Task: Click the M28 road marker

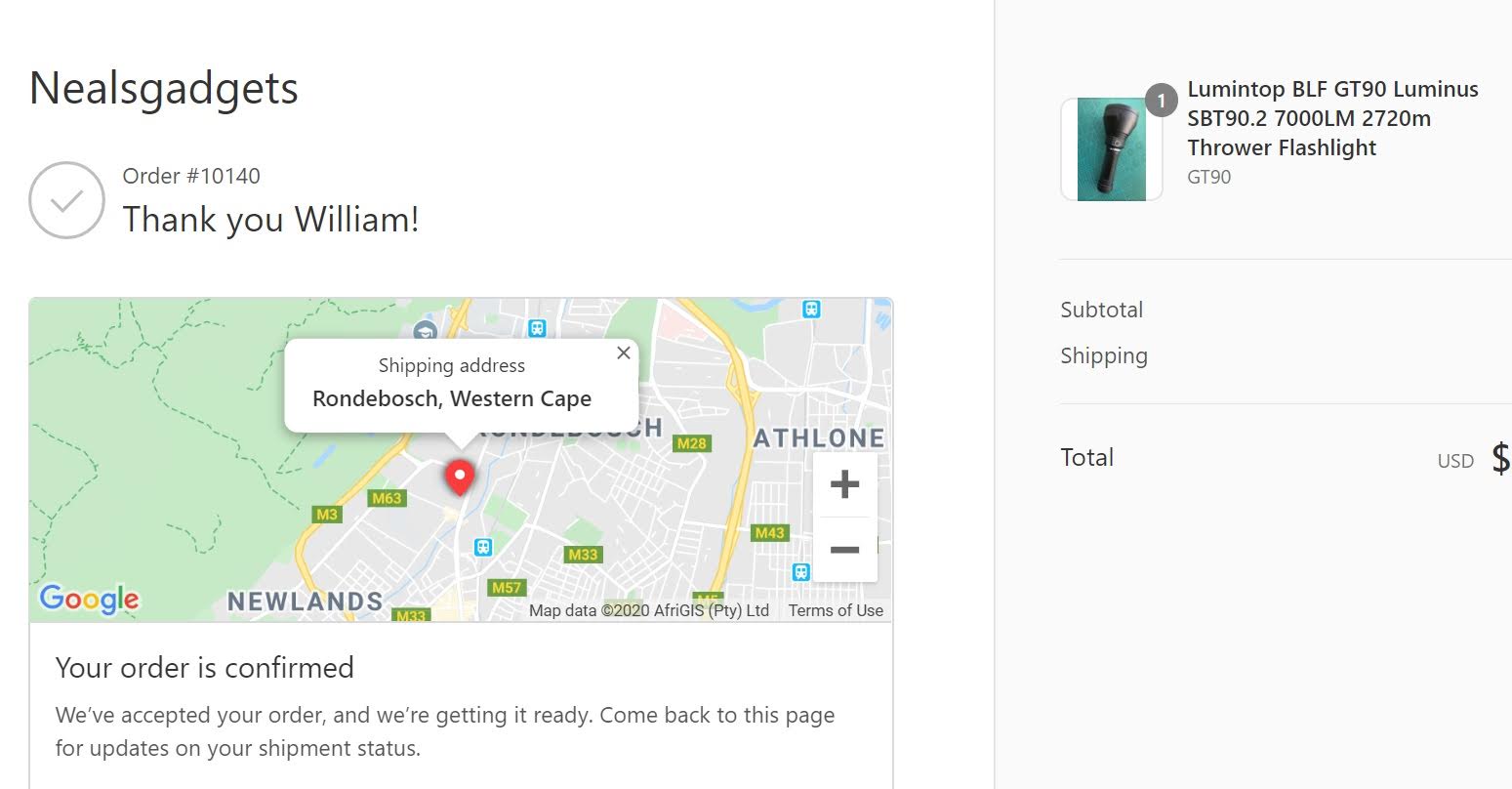Action: (x=692, y=443)
